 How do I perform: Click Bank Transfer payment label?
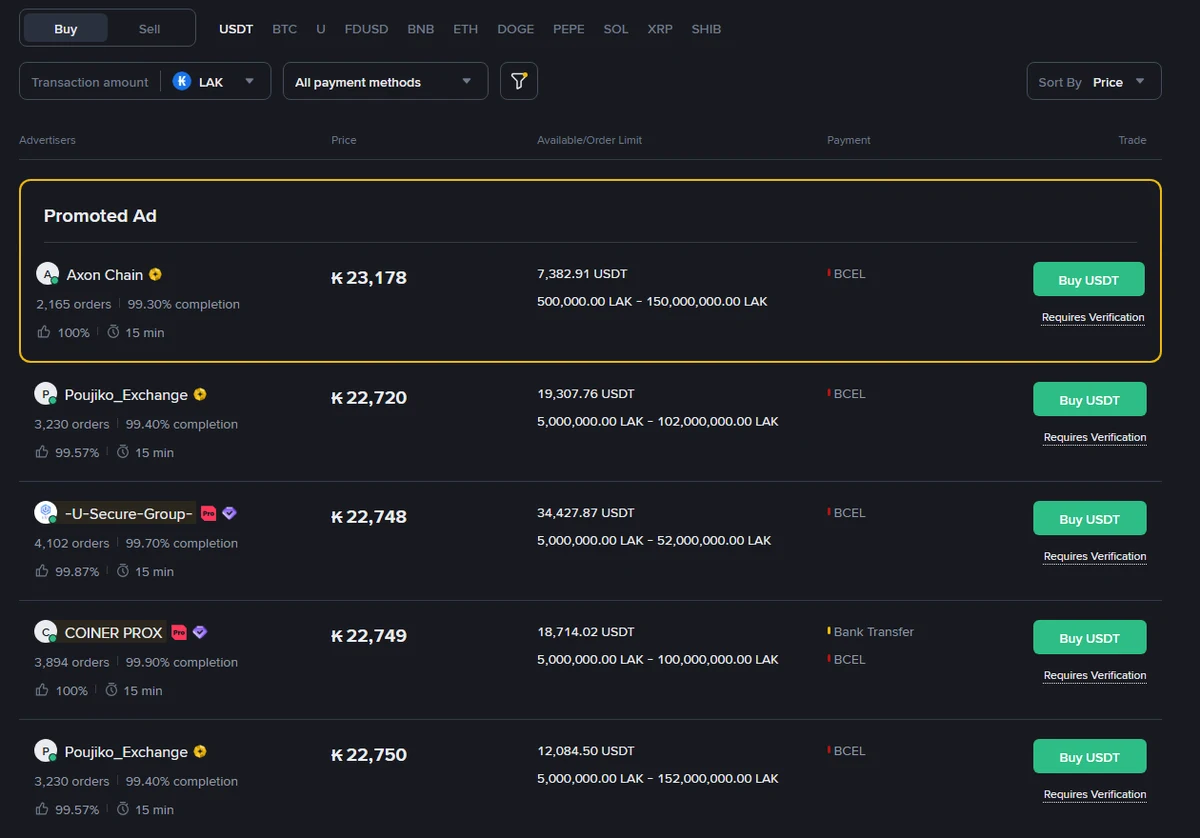(874, 632)
